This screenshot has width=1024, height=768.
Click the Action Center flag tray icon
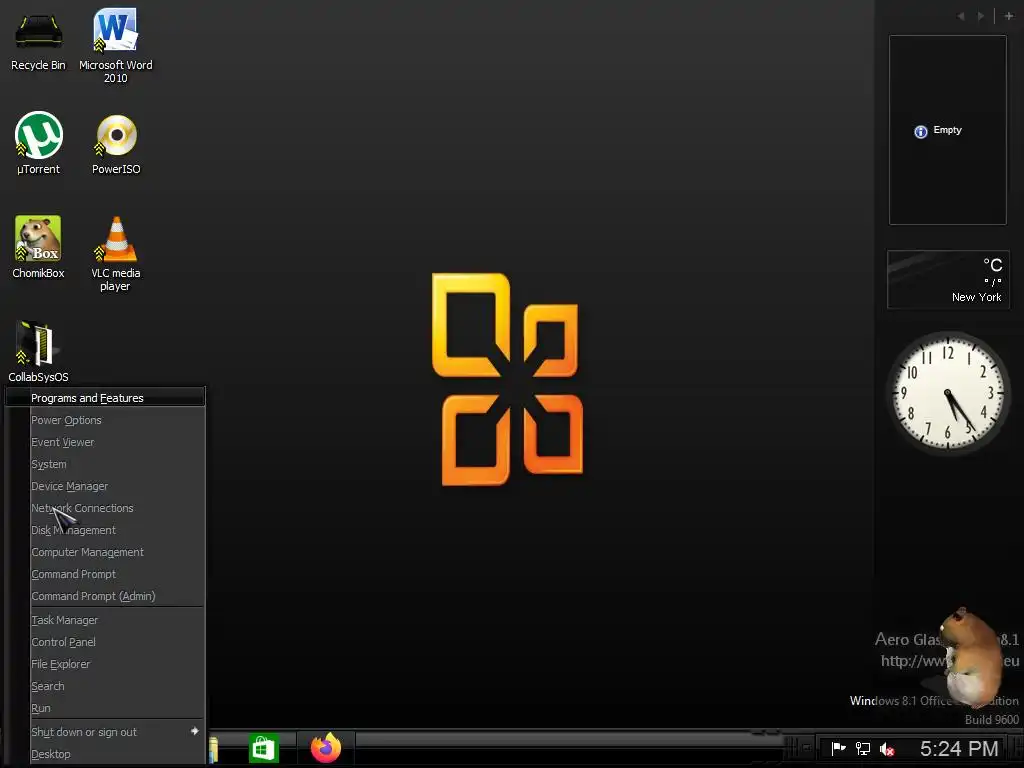tap(839, 748)
